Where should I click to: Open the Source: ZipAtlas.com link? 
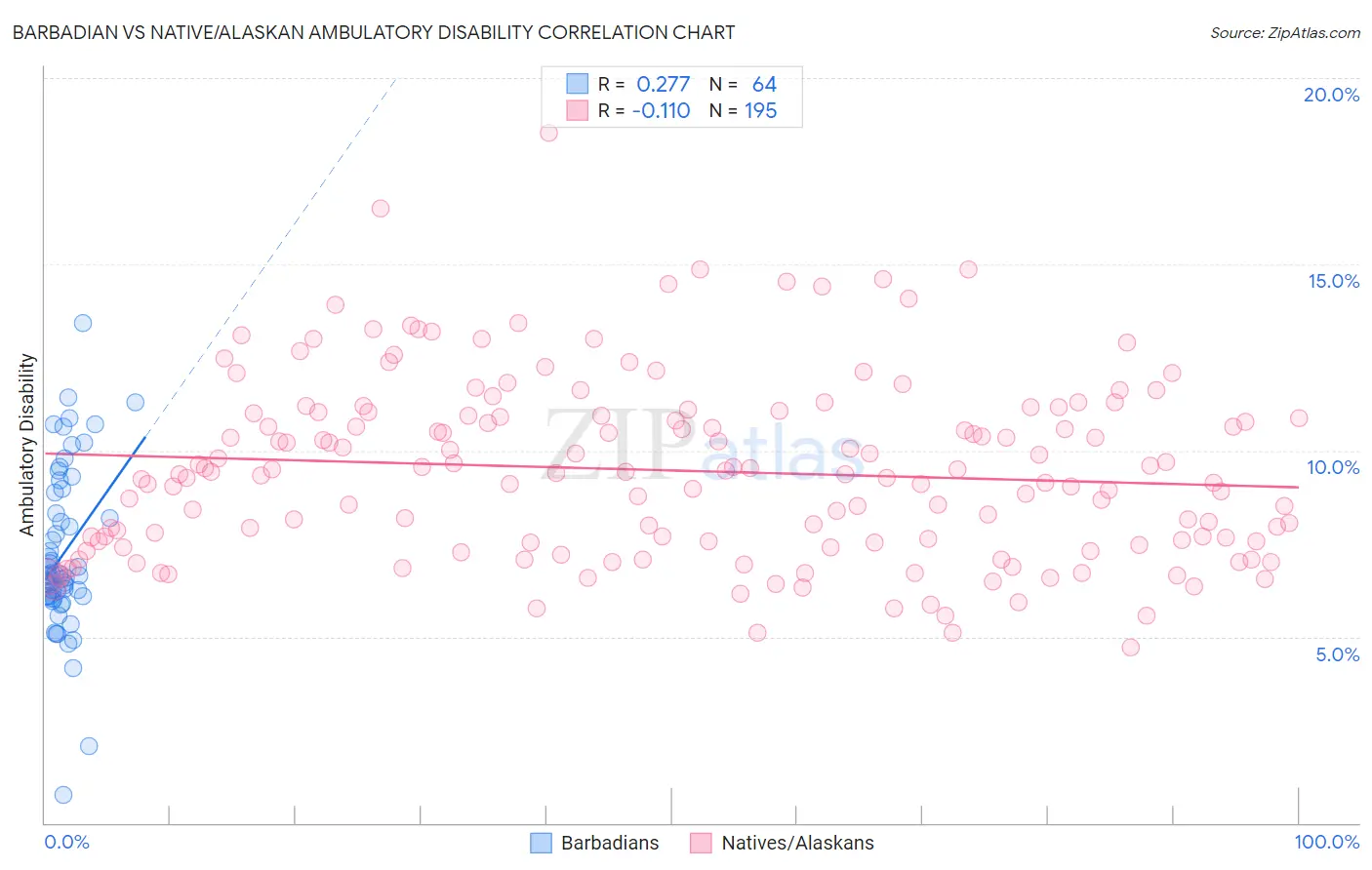click(1285, 32)
